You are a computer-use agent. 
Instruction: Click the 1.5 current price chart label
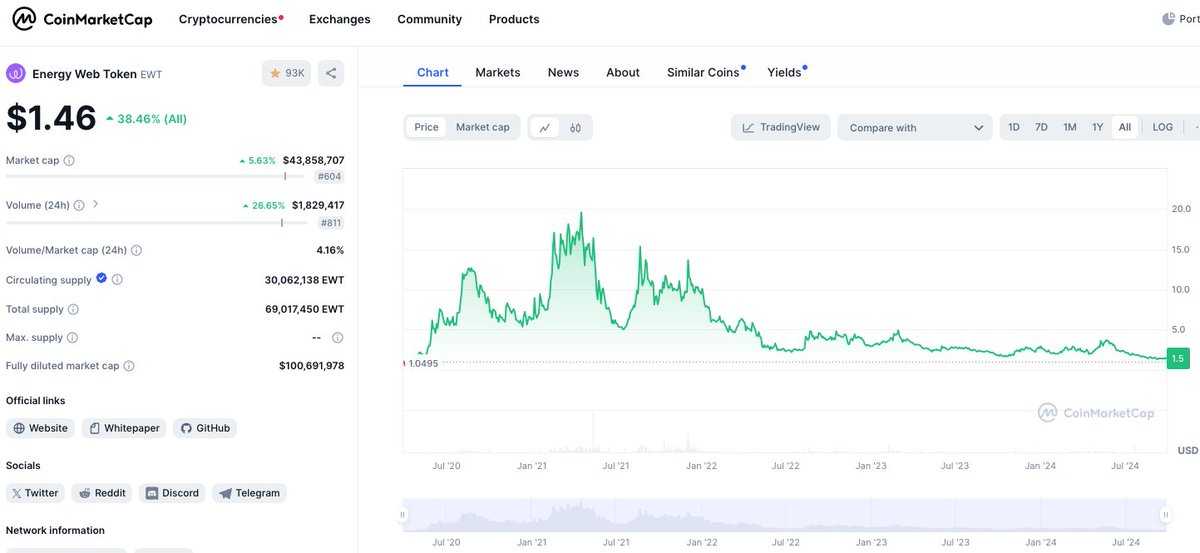click(x=1177, y=359)
